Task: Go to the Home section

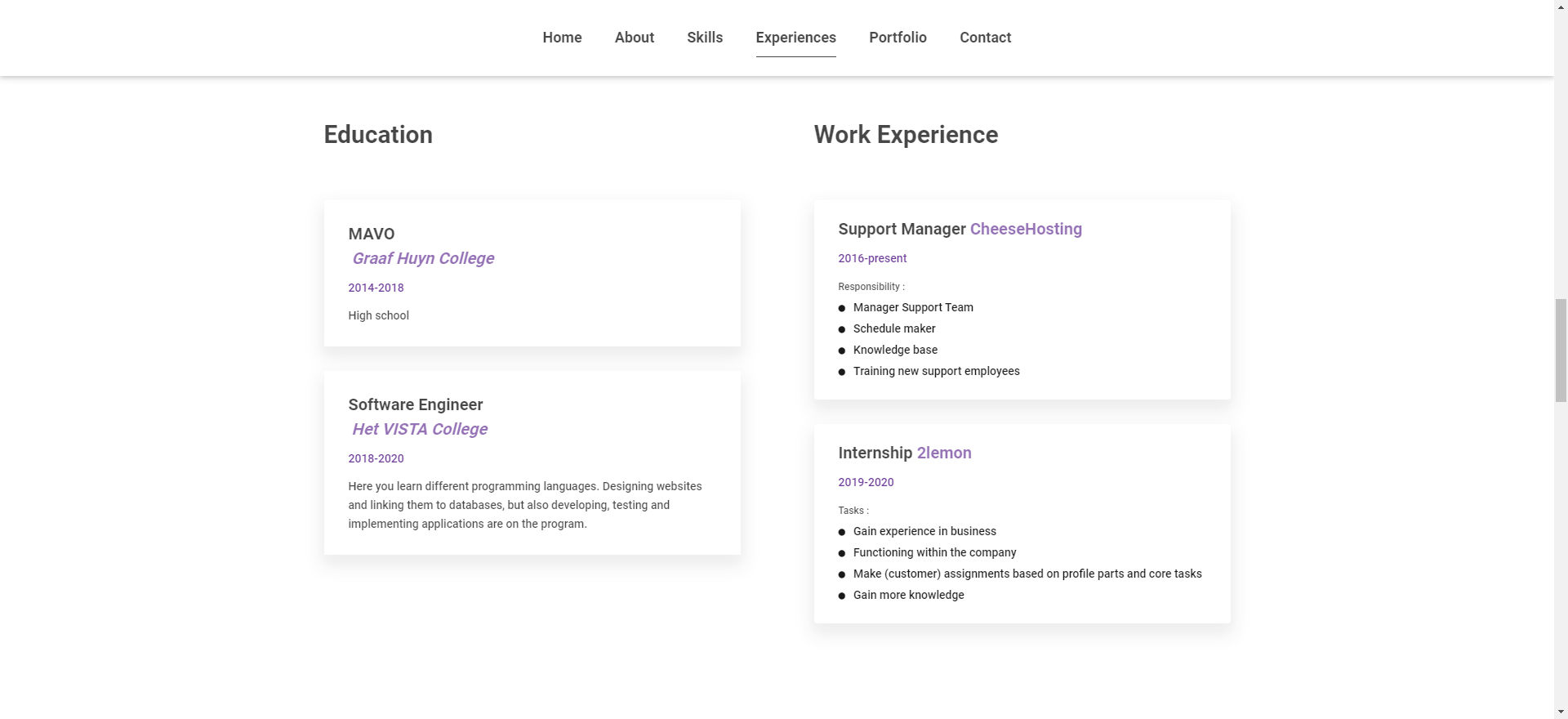Action: [562, 38]
